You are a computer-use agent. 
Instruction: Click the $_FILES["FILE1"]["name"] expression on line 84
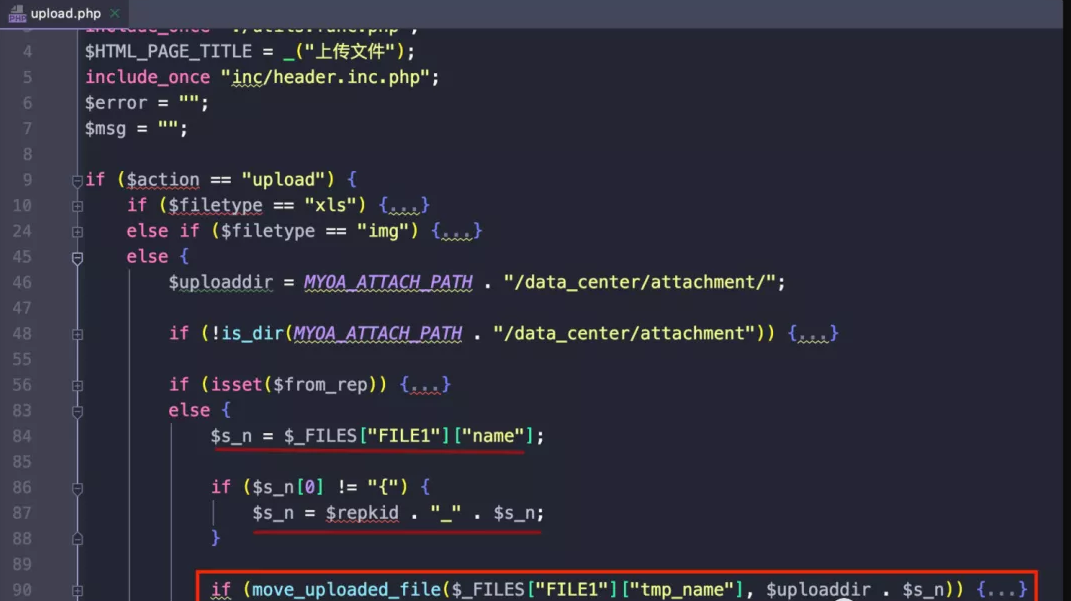coord(408,436)
